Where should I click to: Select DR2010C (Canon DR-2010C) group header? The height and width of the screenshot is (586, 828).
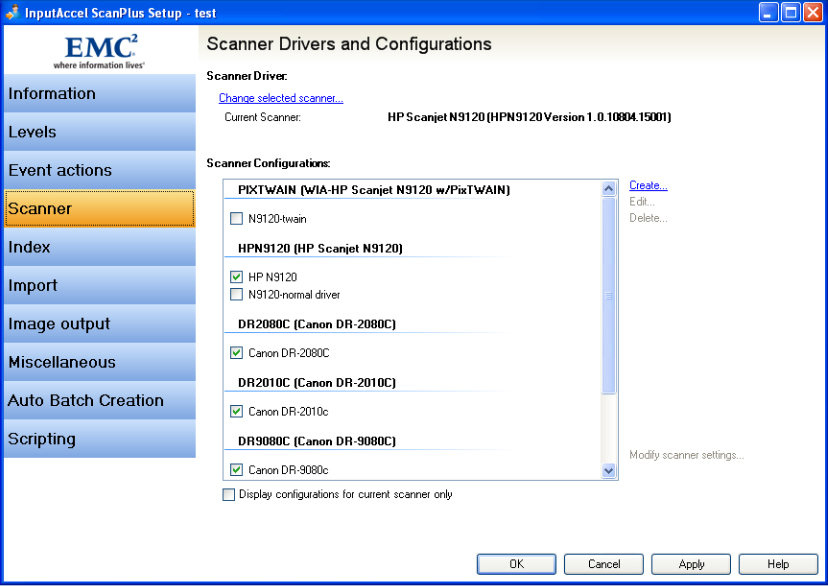point(317,383)
